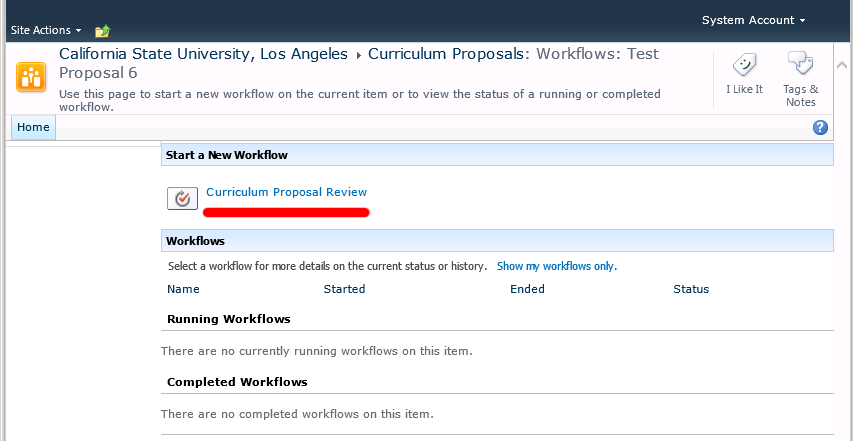Open the Site Actions menu
Viewport: 853px width, 441px height.
pos(45,31)
